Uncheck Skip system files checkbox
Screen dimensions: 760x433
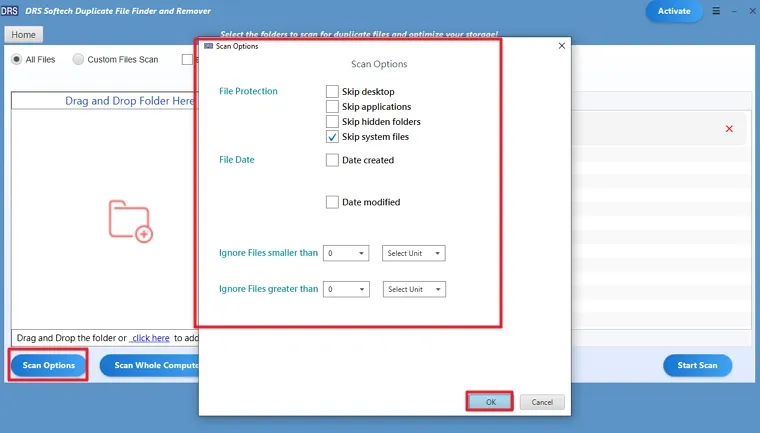click(x=332, y=137)
